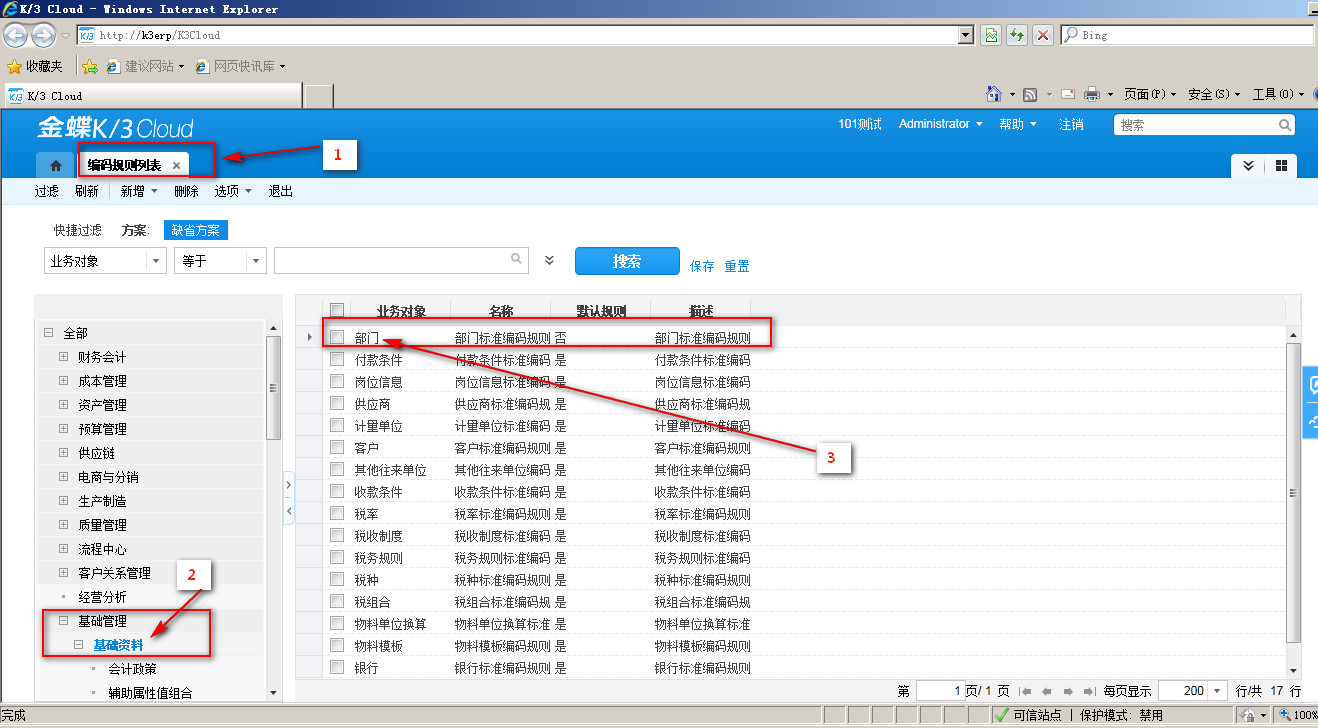Click 刷新 in the toolbar

(x=87, y=191)
